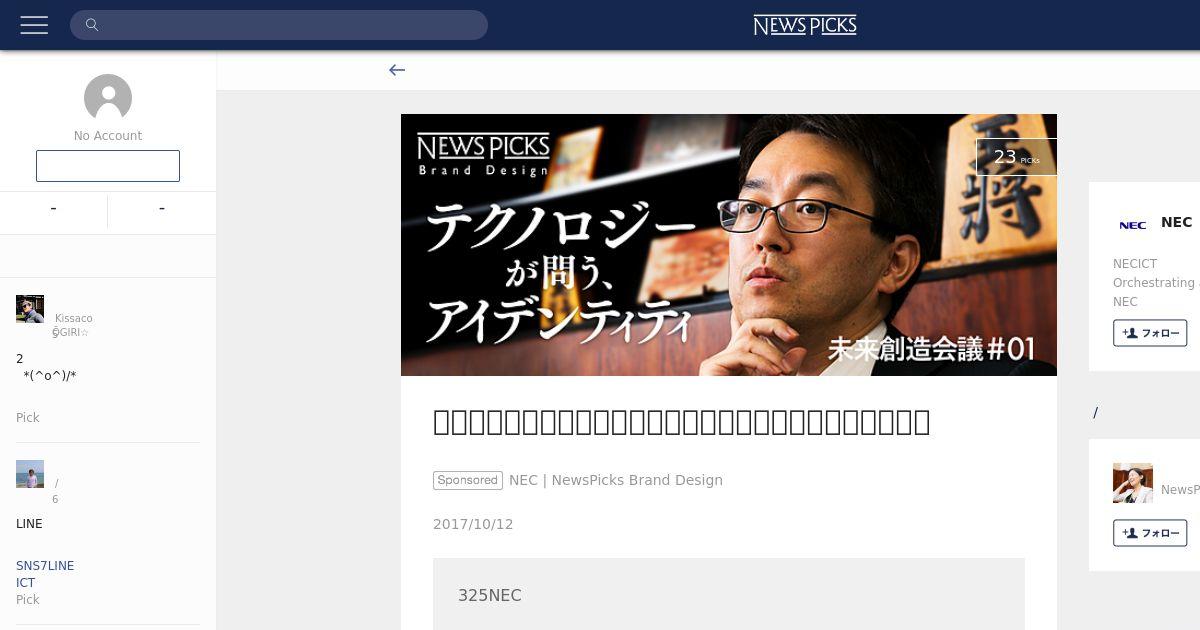Open the Kissaco user name

[x=74, y=318]
